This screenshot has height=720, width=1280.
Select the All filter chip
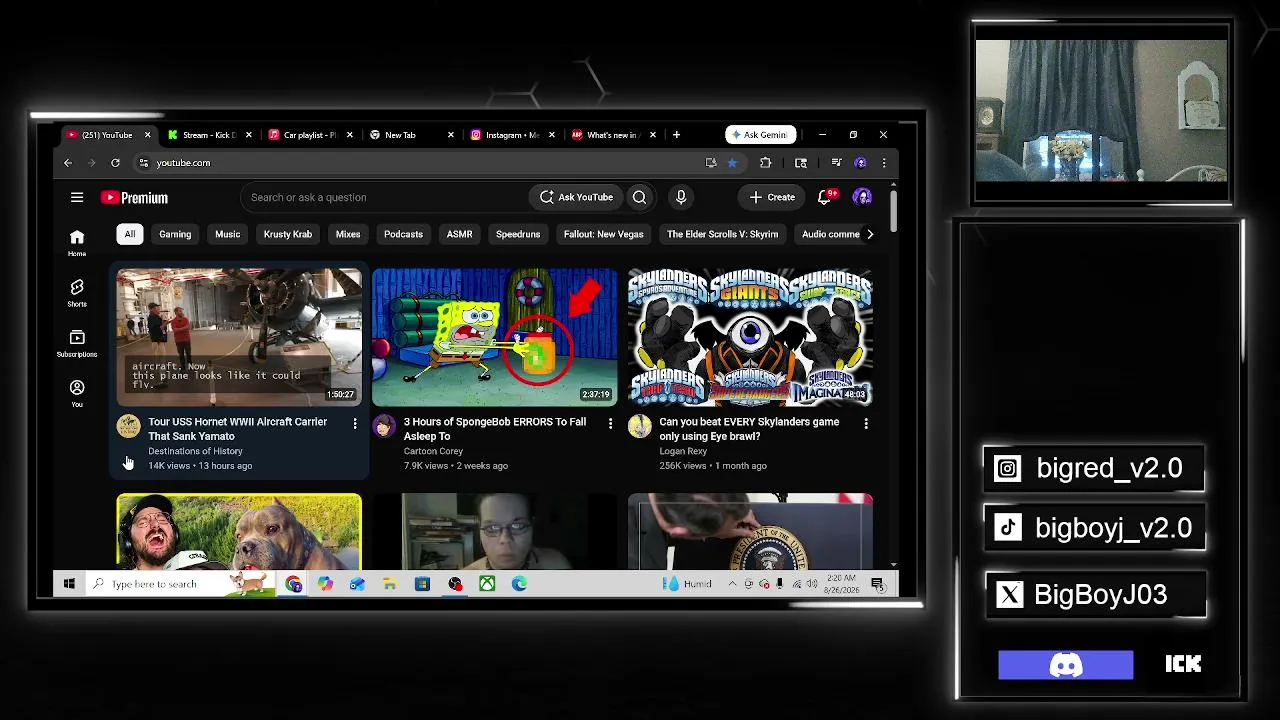(129, 234)
